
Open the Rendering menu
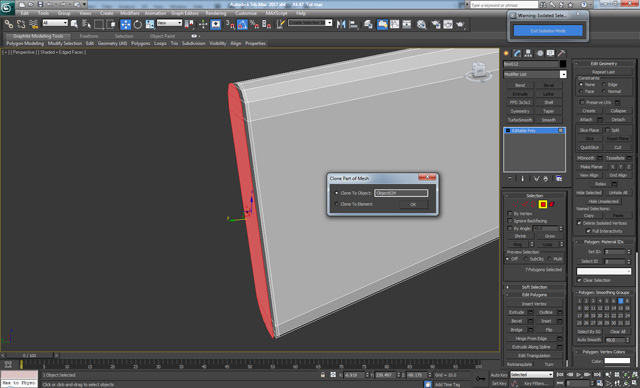pos(216,13)
